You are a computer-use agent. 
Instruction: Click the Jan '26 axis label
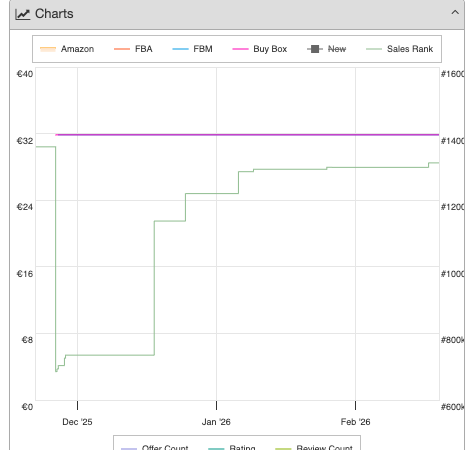click(x=216, y=422)
